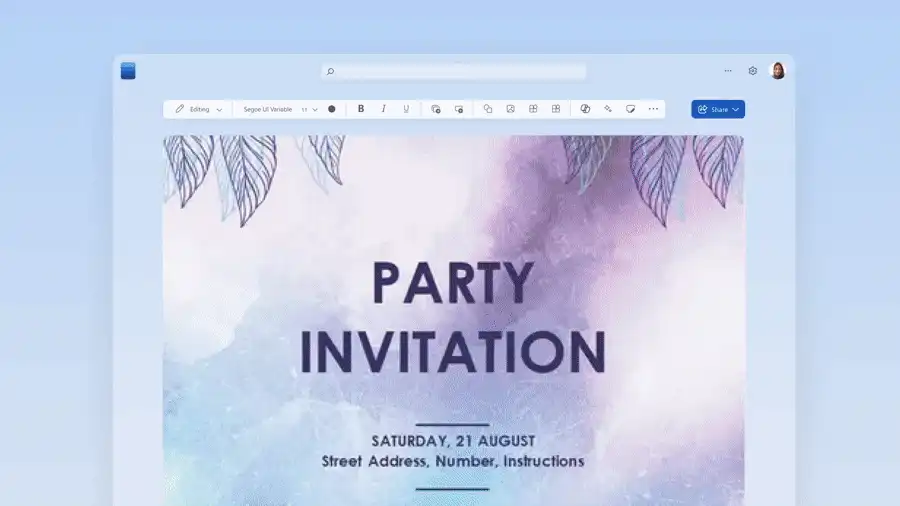Open the Editing mode dropdown

tap(199, 109)
